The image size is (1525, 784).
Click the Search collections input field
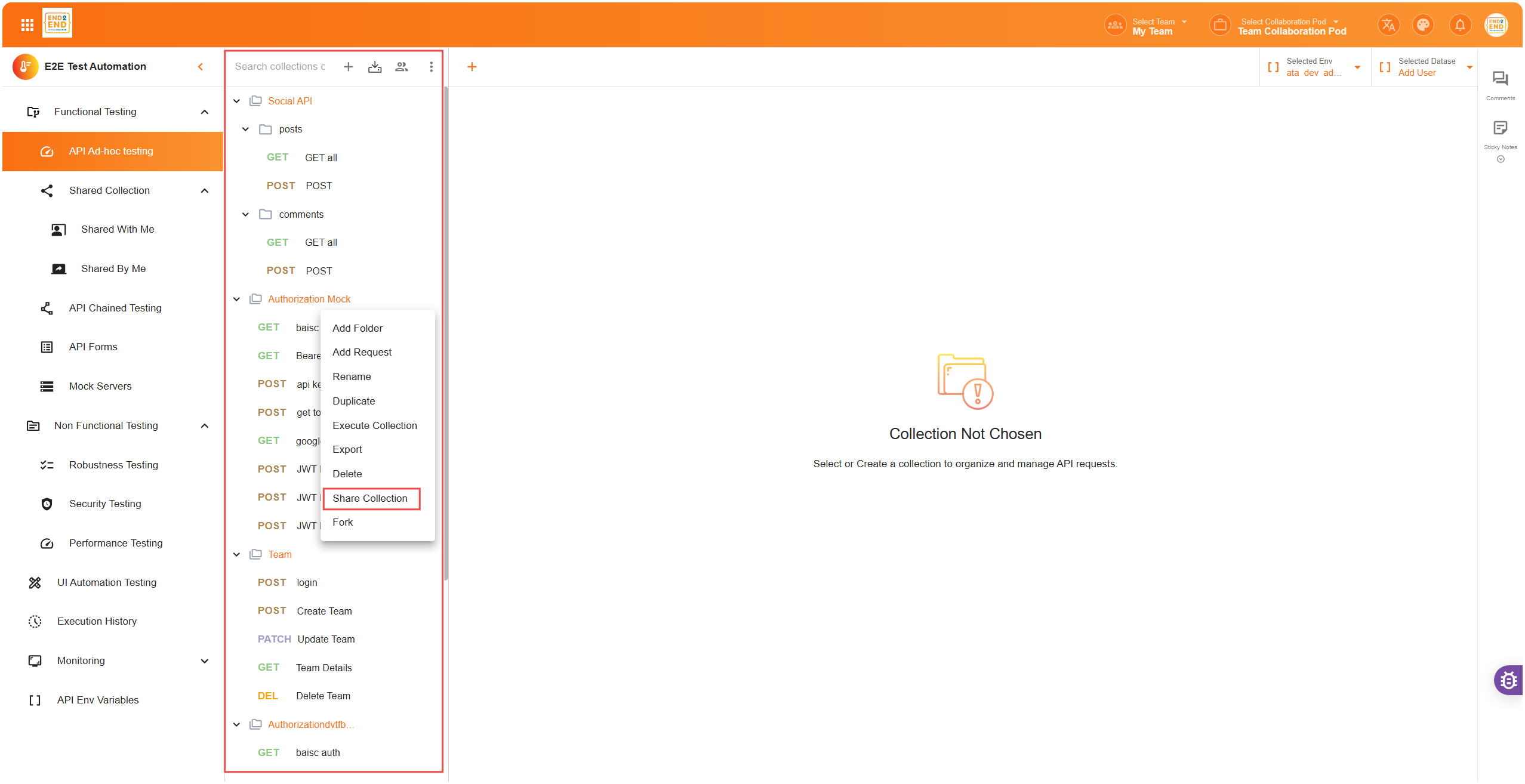tap(280, 67)
